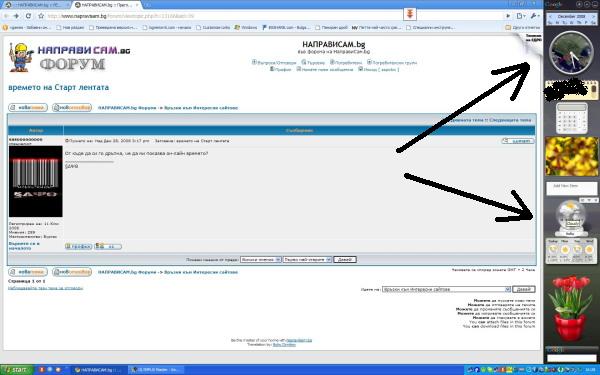Click the new topic button above post

coord(28,108)
